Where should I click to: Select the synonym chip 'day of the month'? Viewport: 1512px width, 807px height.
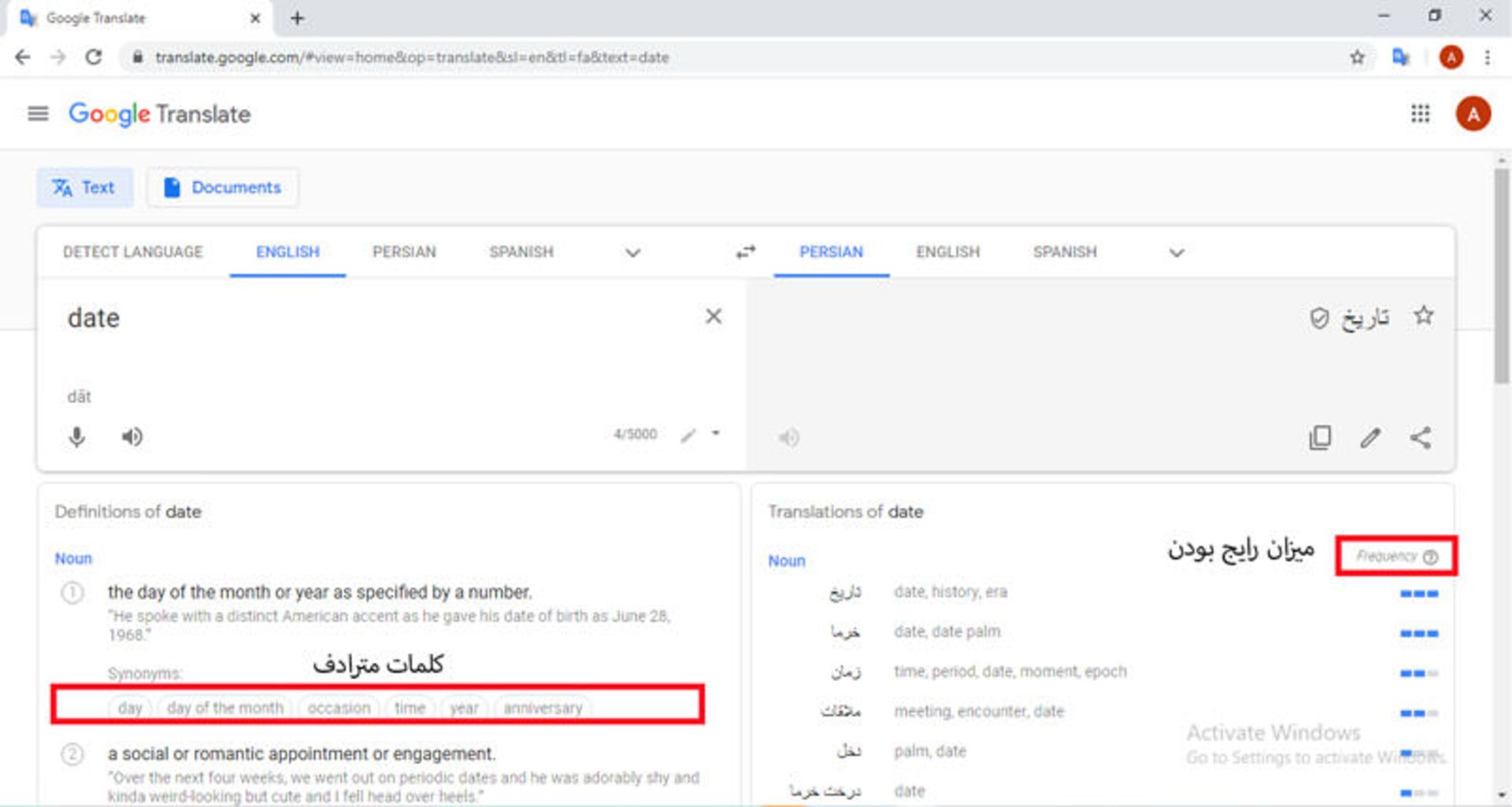(224, 708)
